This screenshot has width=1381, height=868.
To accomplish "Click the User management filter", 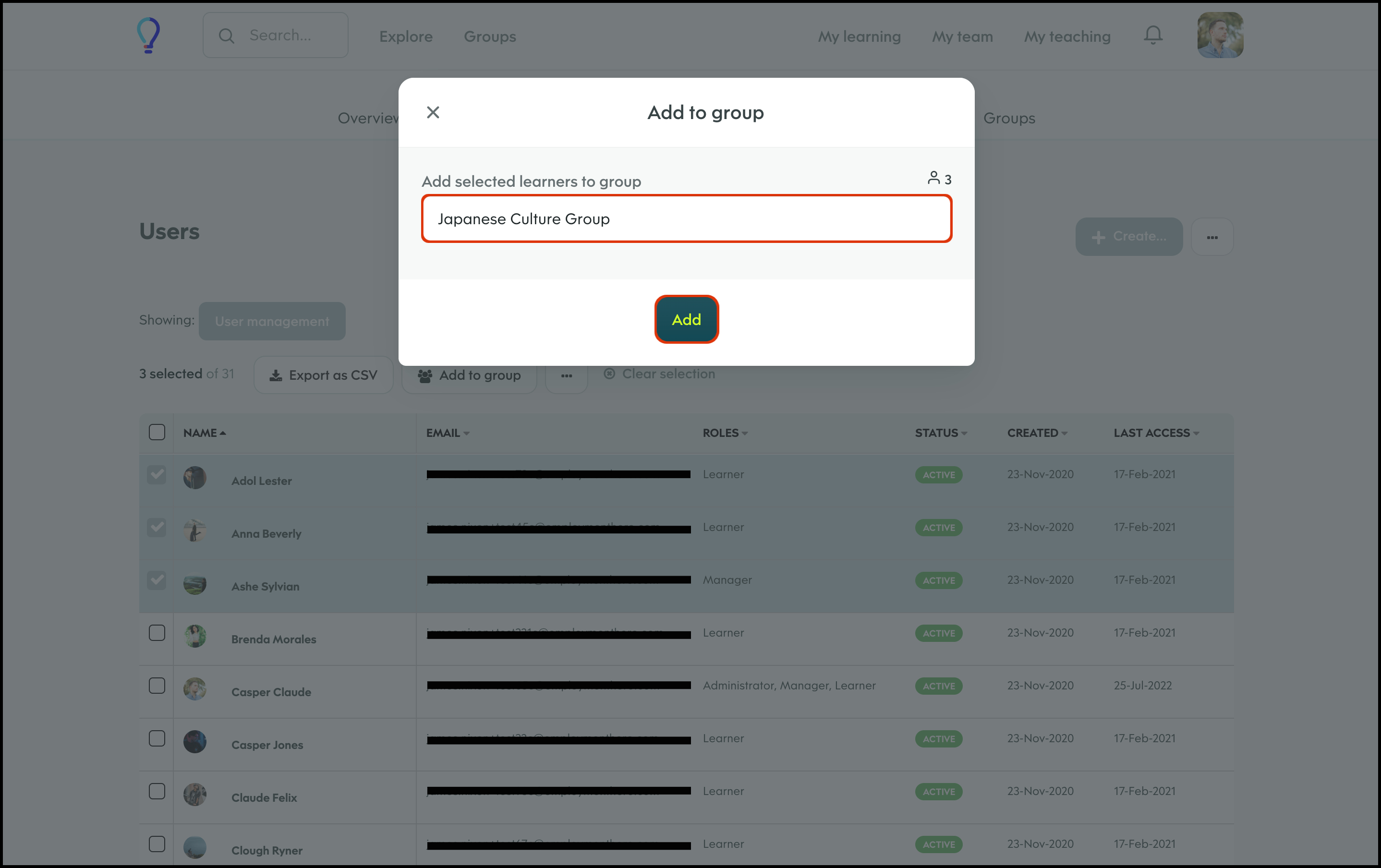I will 272,321.
